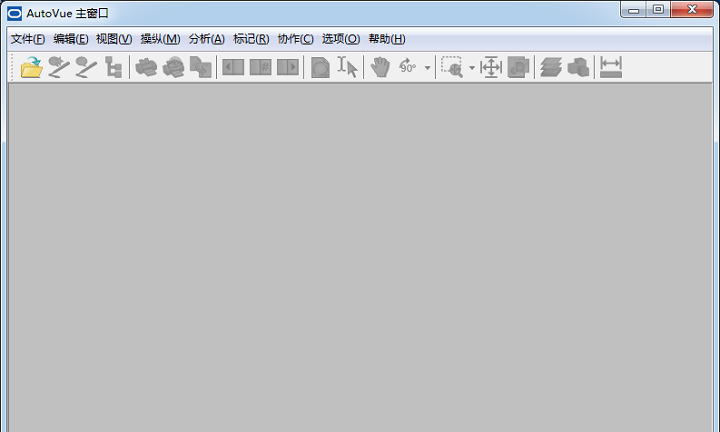Viewport: 720px width, 432px height.
Task: Click the AutoVue window title bar icon
Action: pyautogui.click(x=15, y=13)
